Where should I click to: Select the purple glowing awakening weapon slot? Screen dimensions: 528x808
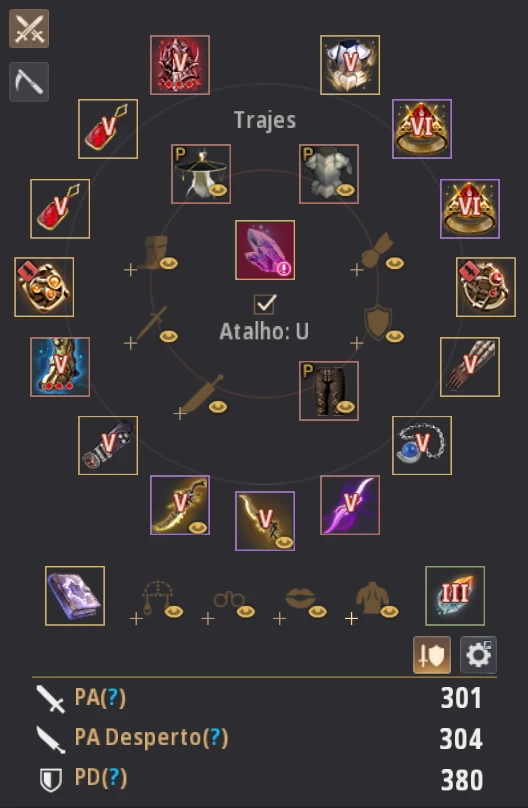click(350, 505)
